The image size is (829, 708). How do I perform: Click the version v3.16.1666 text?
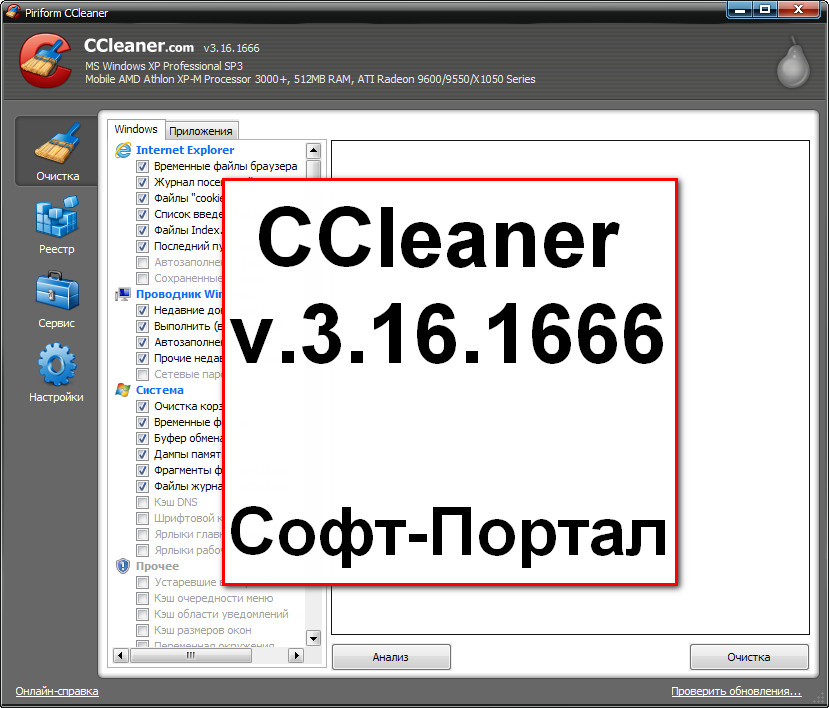(x=232, y=48)
